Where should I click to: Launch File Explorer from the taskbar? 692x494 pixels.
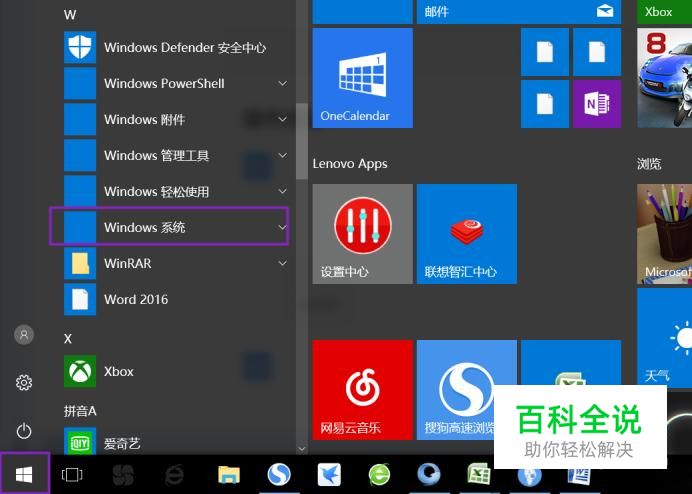point(229,475)
